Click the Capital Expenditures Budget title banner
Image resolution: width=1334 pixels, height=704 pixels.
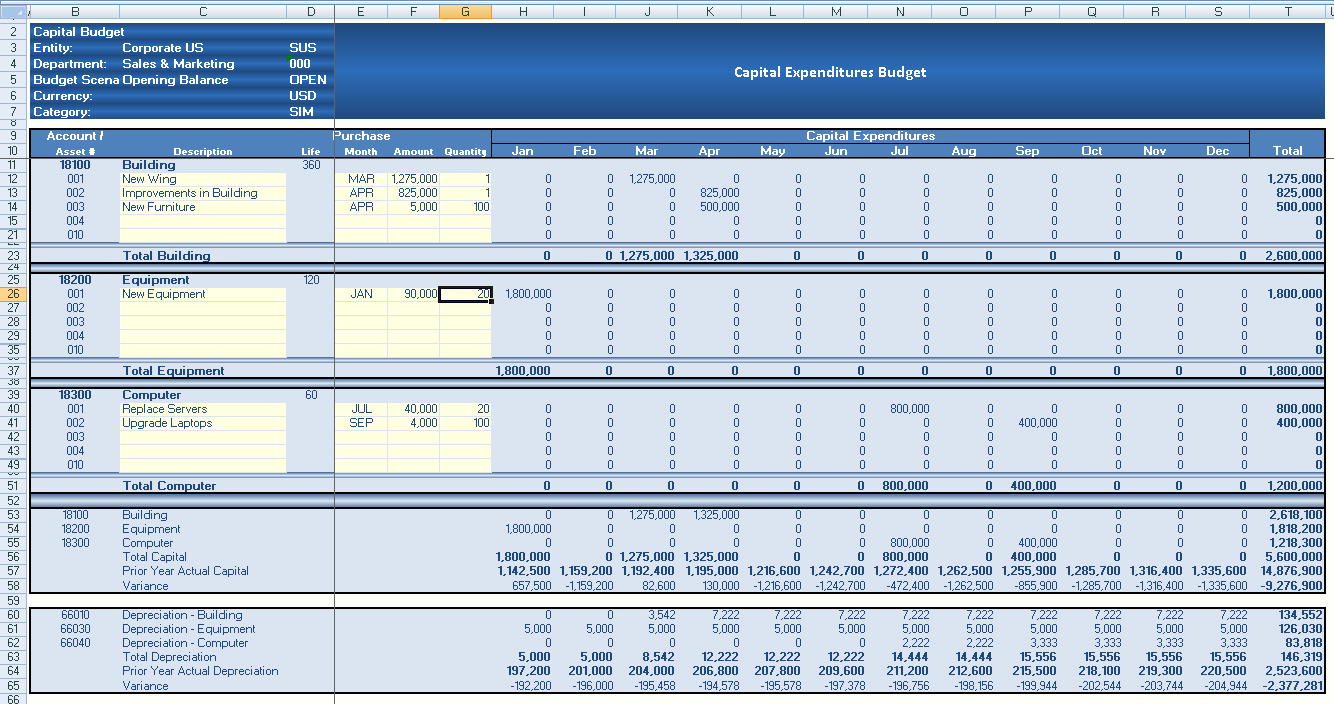point(829,72)
